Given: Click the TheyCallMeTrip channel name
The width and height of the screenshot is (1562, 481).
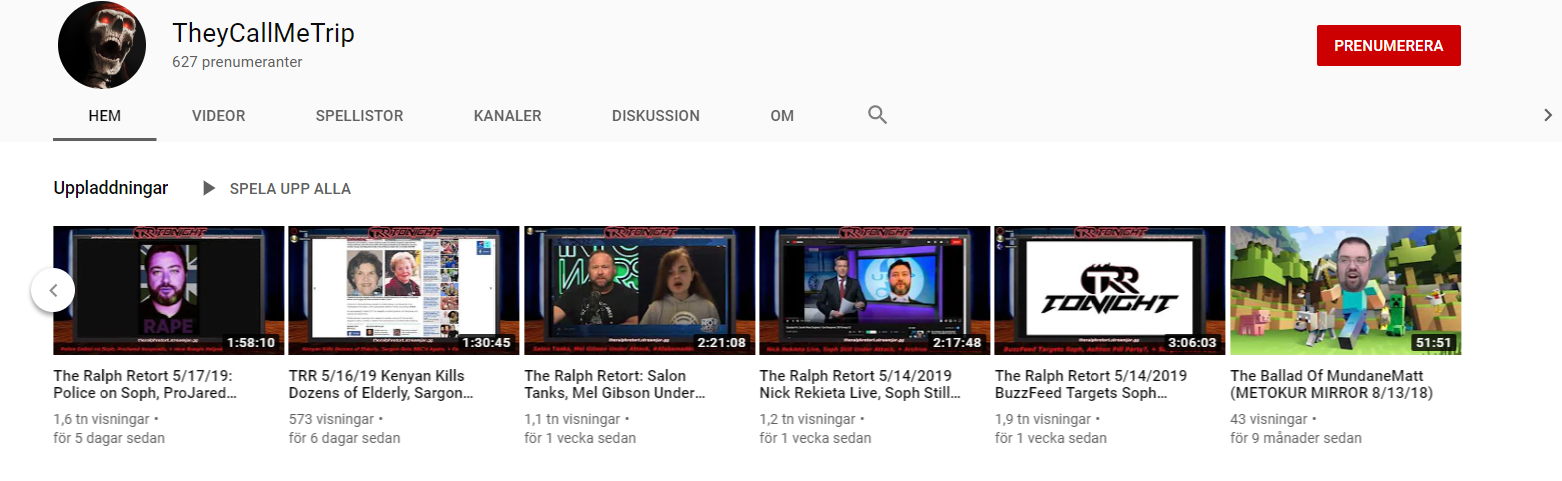Looking at the screenshot, I should pyautogui.click(x=263, y=33).
